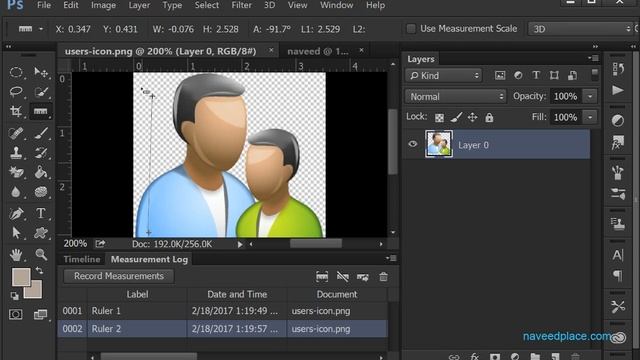The width and height of the screenshot is (640, 360).
Task: Toggle lock position
Action: [x=472, y=118]
